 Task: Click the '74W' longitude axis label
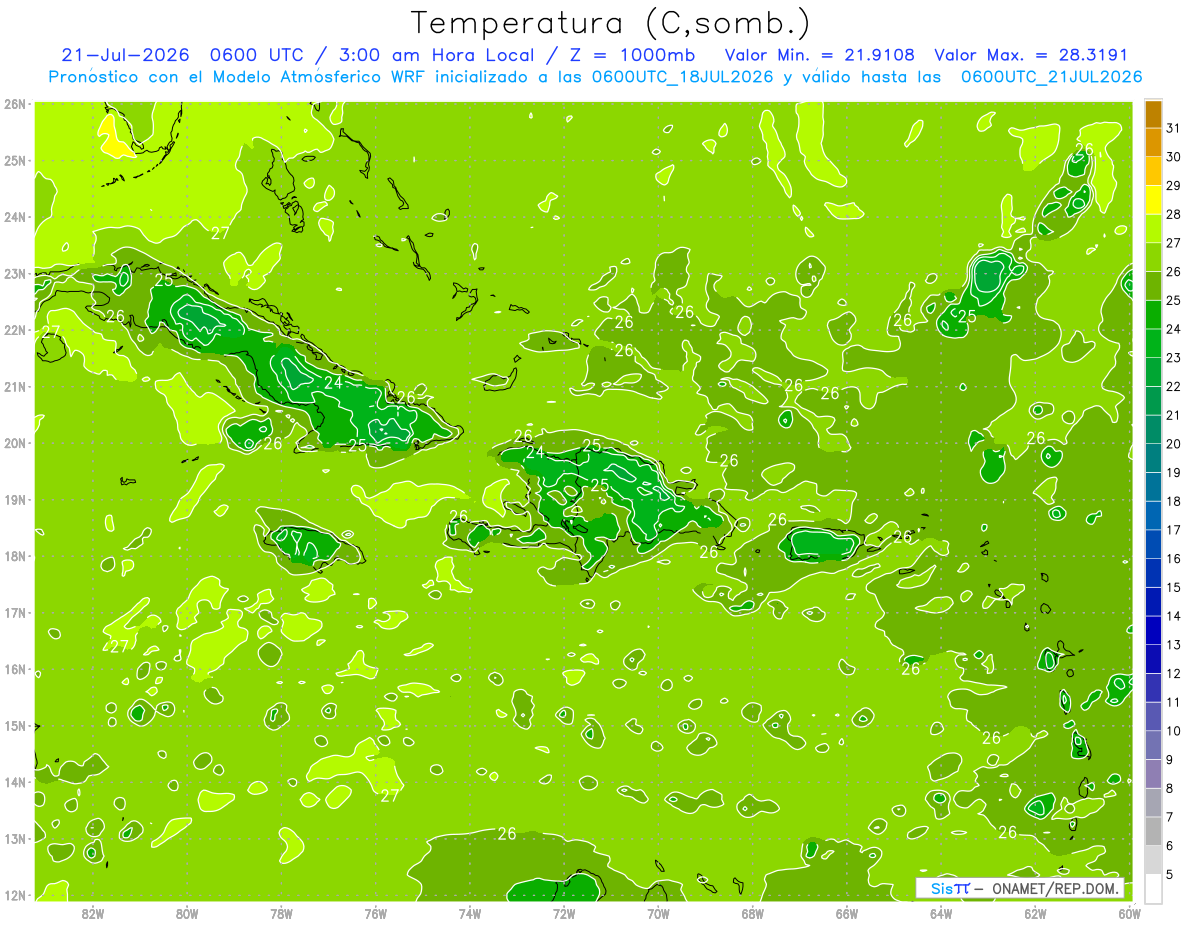pyautogui.click(x=470, y=913)
